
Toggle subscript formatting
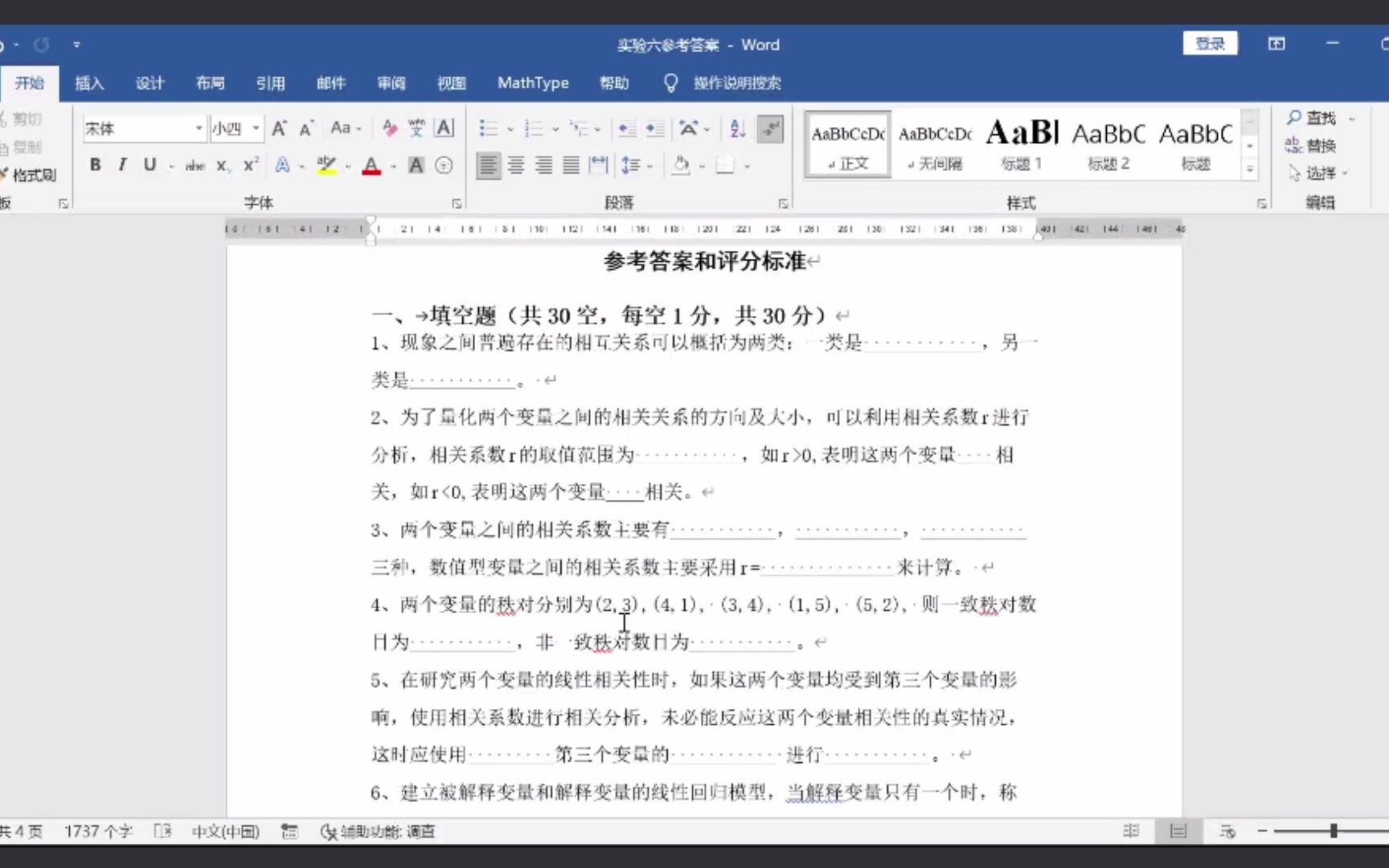pos(223,166)
